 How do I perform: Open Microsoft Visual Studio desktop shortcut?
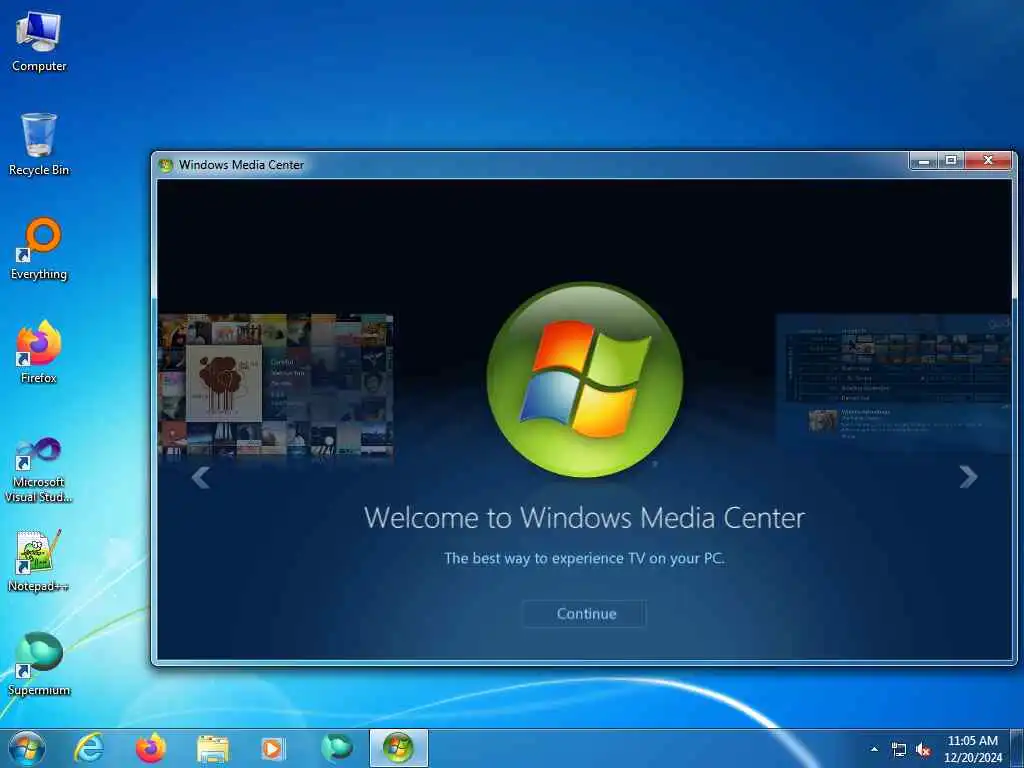coord(39,470)
